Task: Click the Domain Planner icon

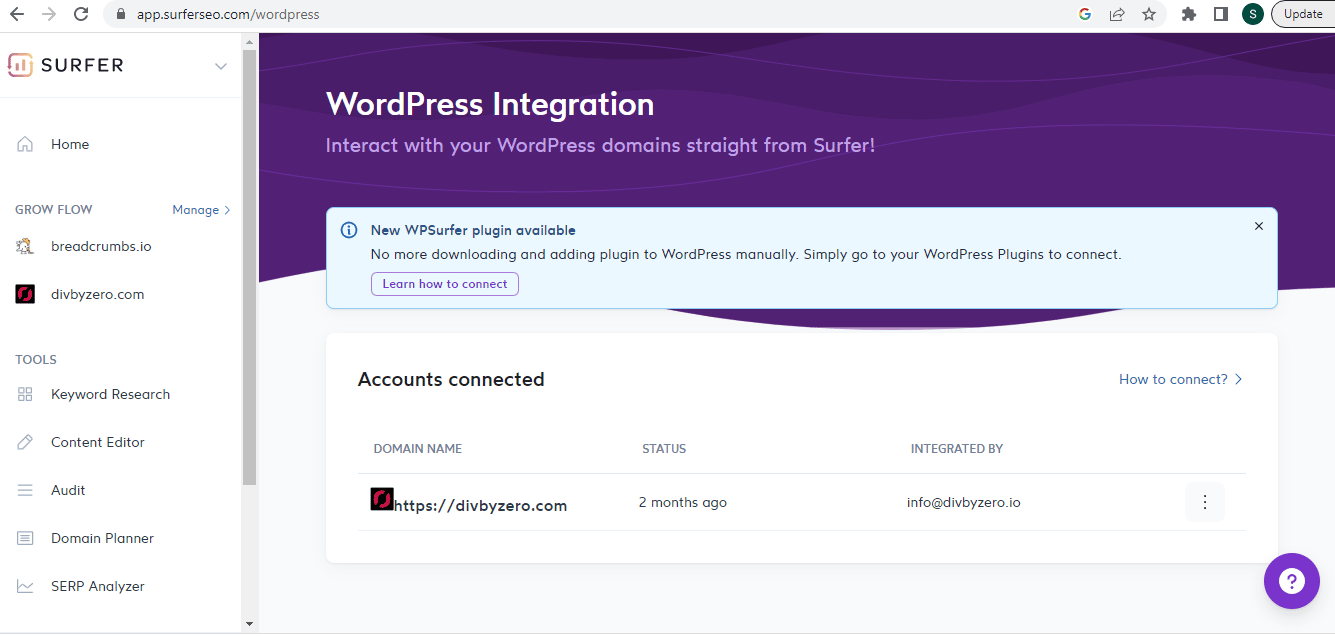Action: click(x=25, y=538)
